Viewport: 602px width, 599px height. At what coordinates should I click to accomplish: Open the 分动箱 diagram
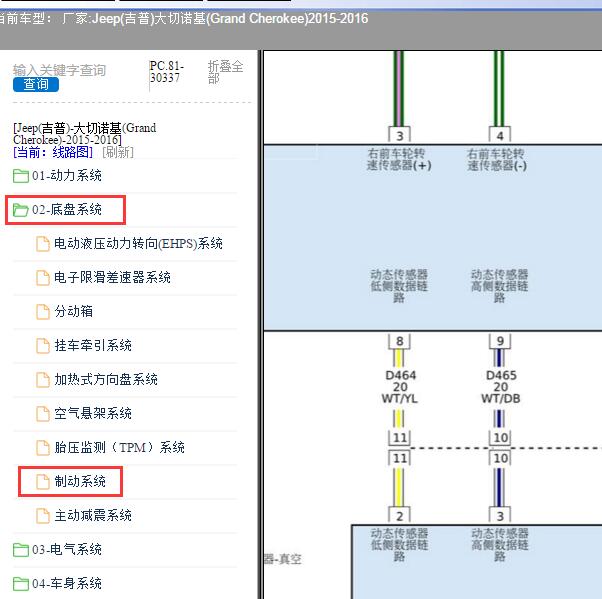click(73, 311)
